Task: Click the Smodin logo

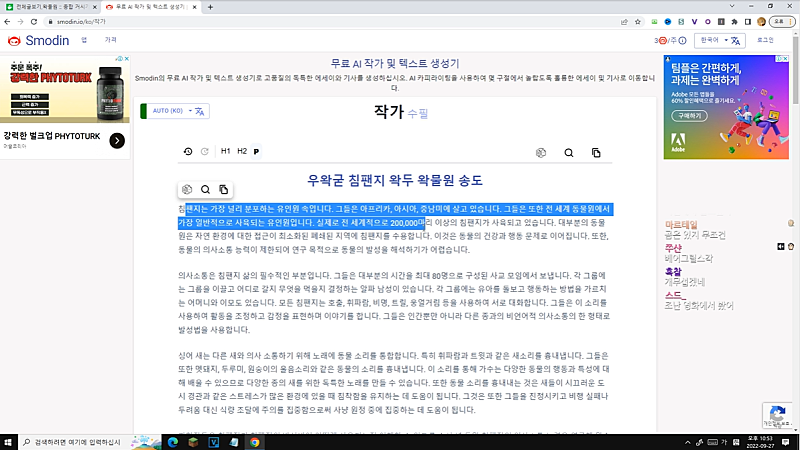Action: [x=34, y=40]
